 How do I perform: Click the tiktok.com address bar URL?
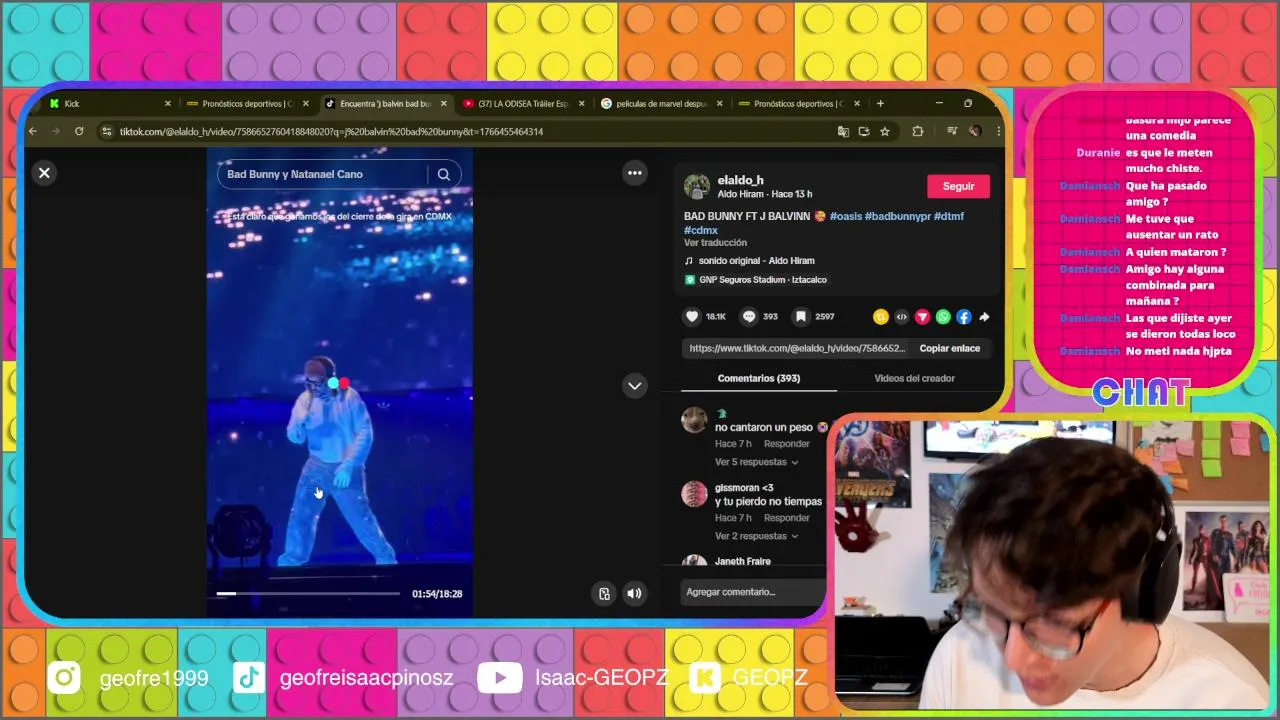click(x=331, y=132)
